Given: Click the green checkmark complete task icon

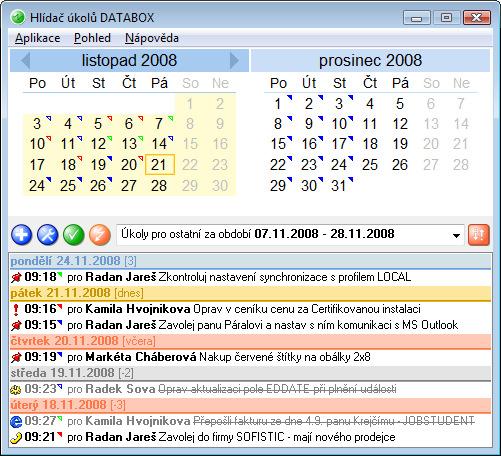Looking at the screenshot, I should [74, 235].
